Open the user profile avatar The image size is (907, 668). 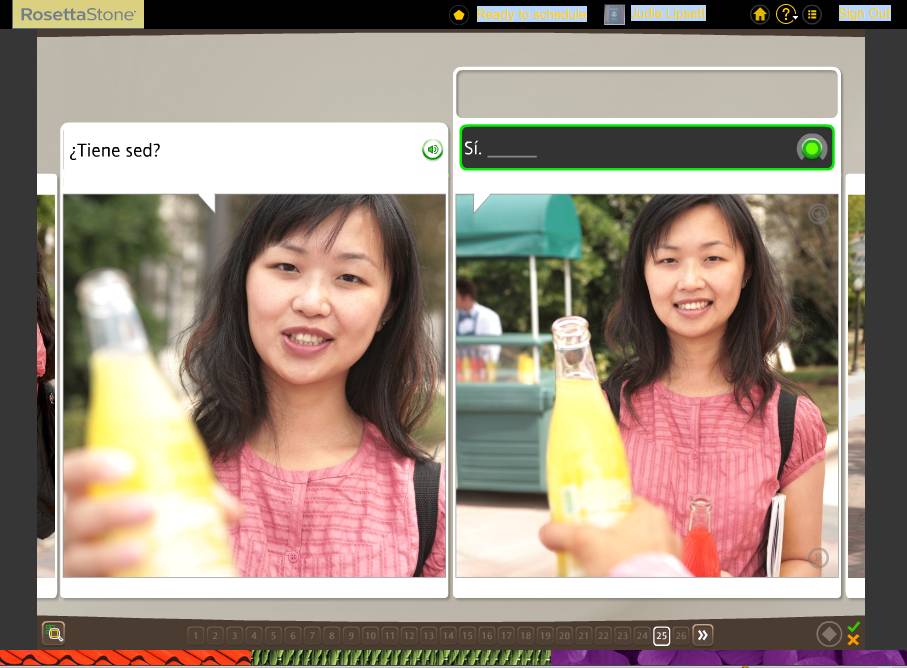614,14
